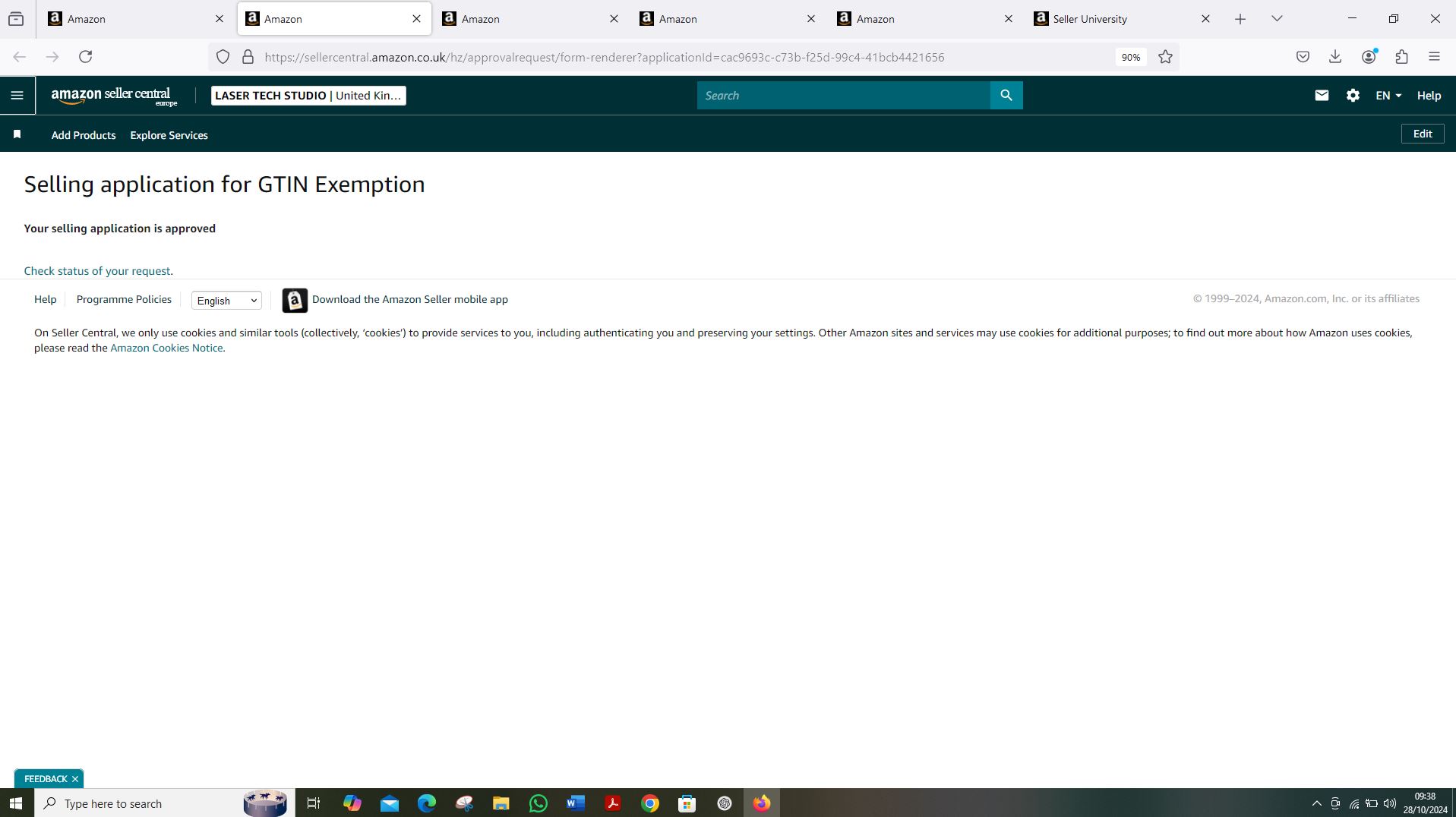Click the Windows taskbar search box
1456x817 pixels.
pos(163,803)
